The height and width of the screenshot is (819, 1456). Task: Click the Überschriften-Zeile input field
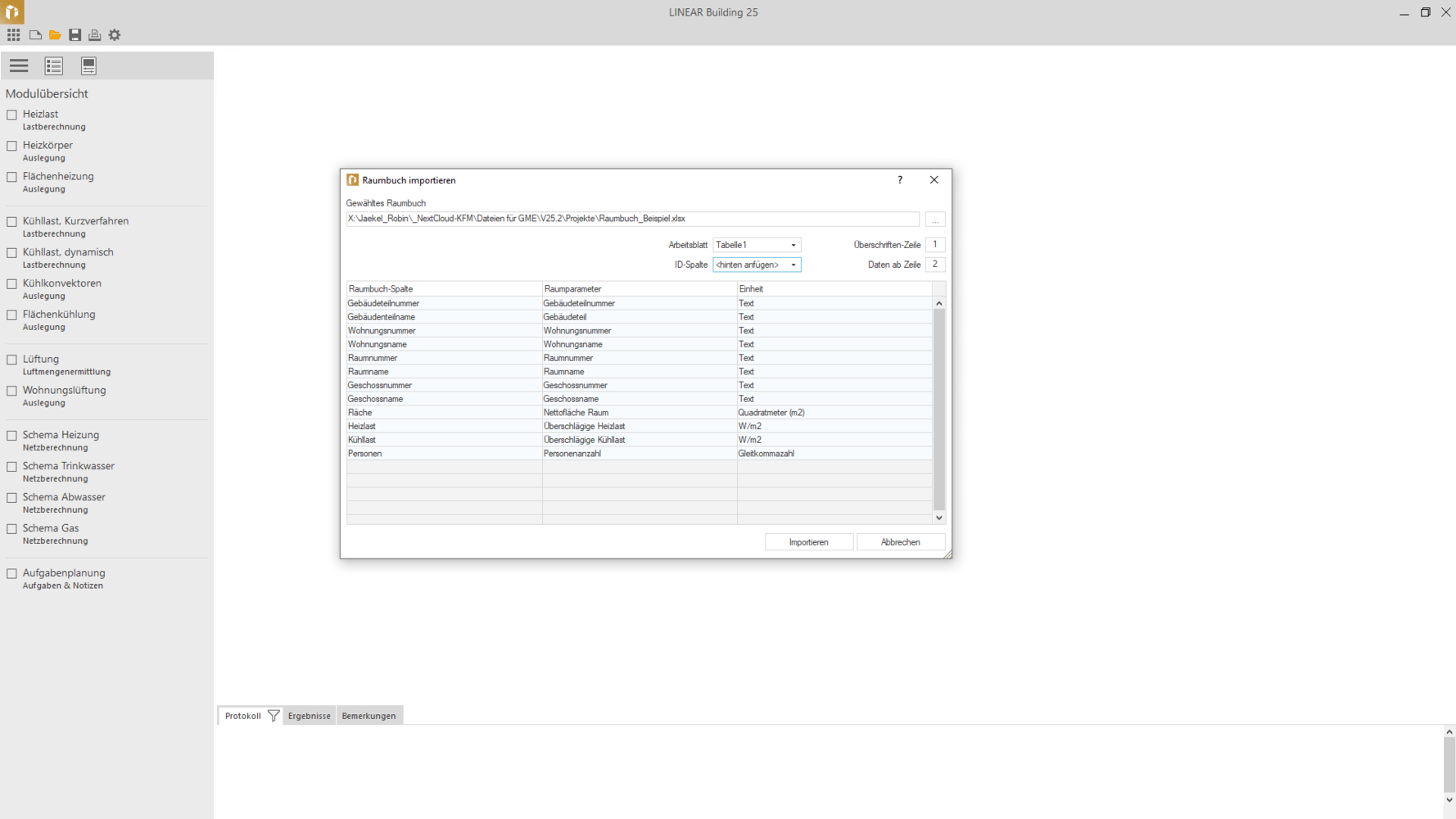(935, 245)
